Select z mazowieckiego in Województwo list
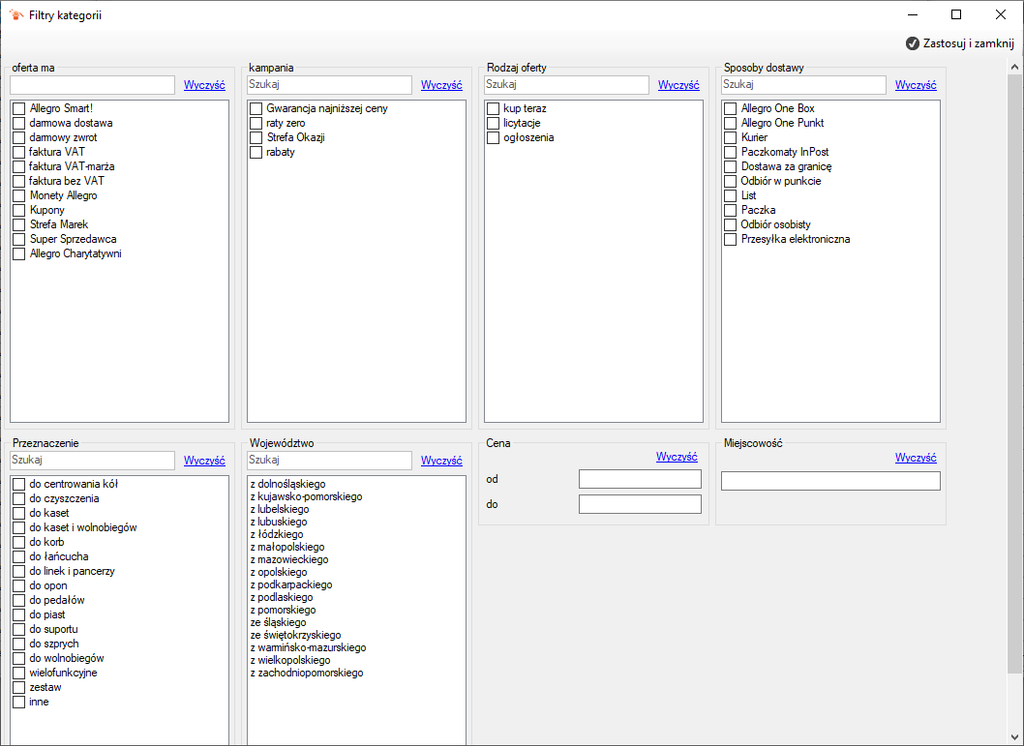The image size is (1024, 746). pyautogui.click(x=289, y=559)
